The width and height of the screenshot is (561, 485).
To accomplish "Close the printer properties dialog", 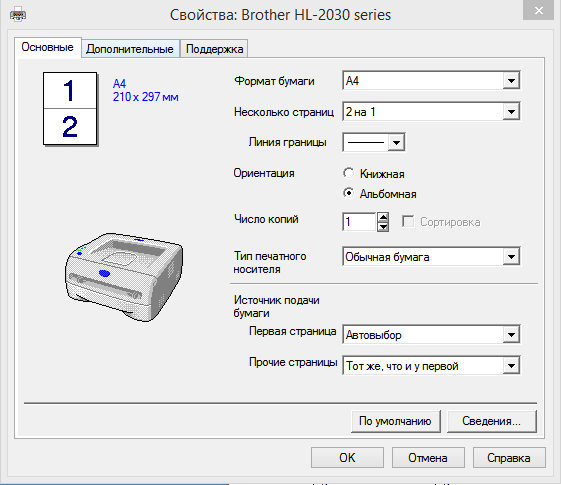I will point(538,10).
